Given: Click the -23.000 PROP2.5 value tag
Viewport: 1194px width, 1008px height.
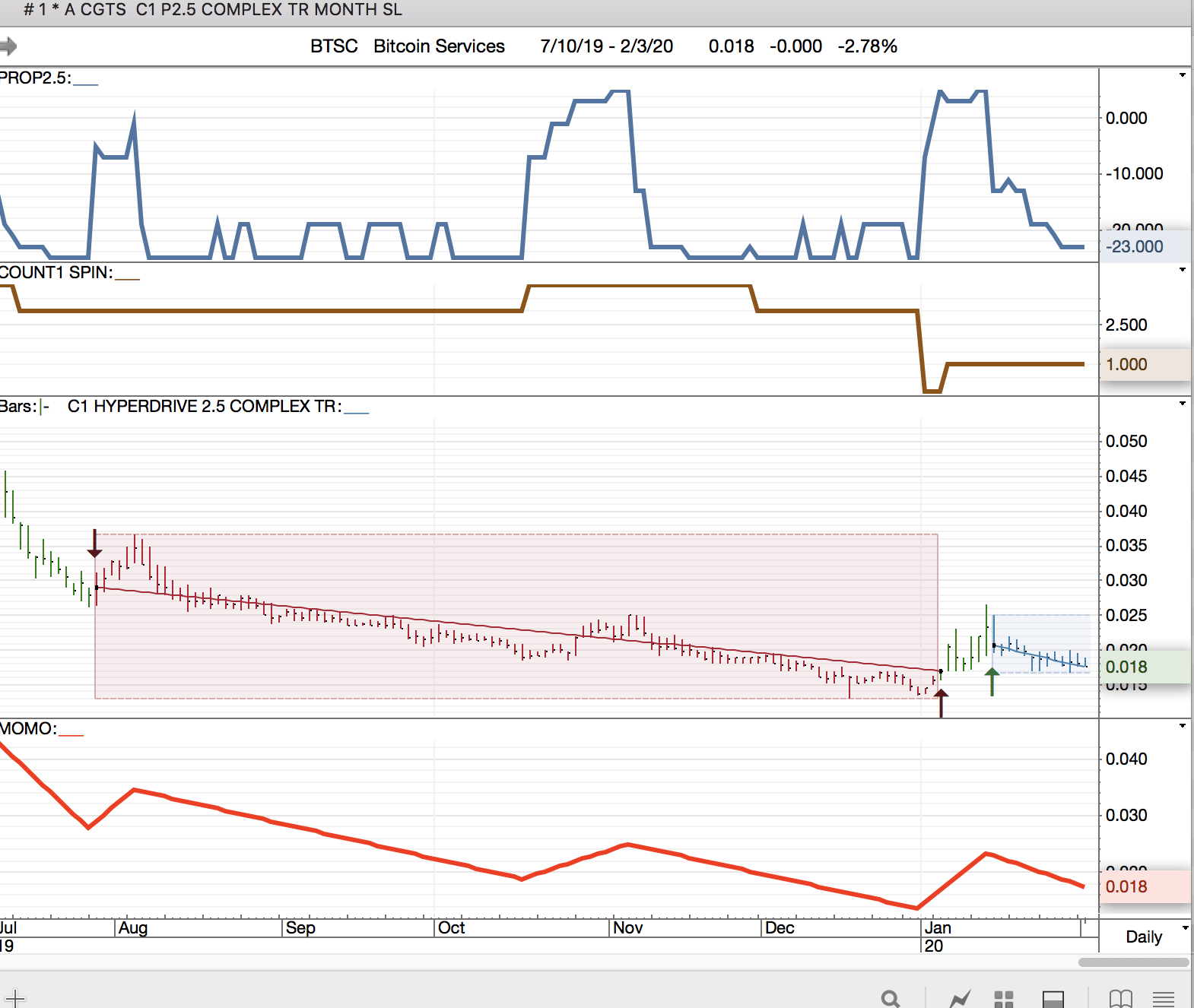Looking at the screenshot, I should point(1145,246).
